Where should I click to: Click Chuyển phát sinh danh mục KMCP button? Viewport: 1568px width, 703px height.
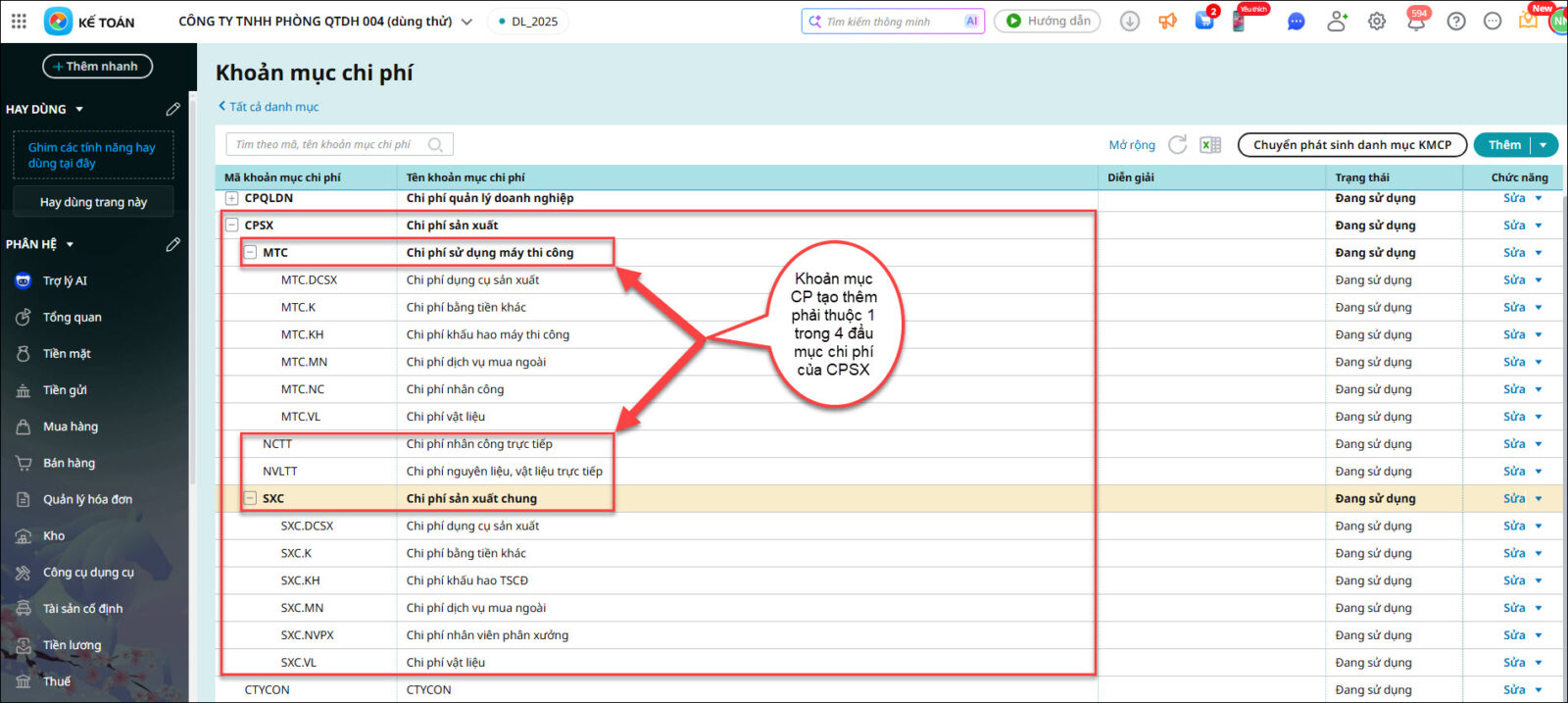pos(1351,145)
